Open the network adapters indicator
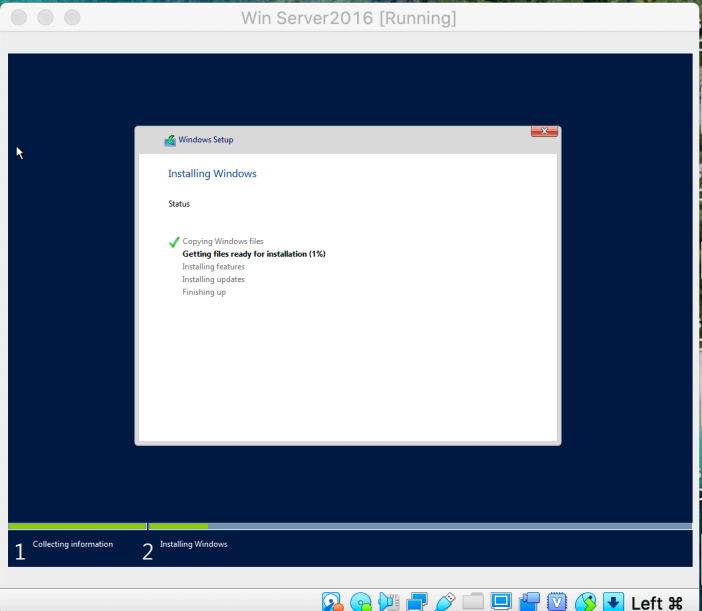The width and height of the screenshot is (702, 611). [x=417, y=602]
